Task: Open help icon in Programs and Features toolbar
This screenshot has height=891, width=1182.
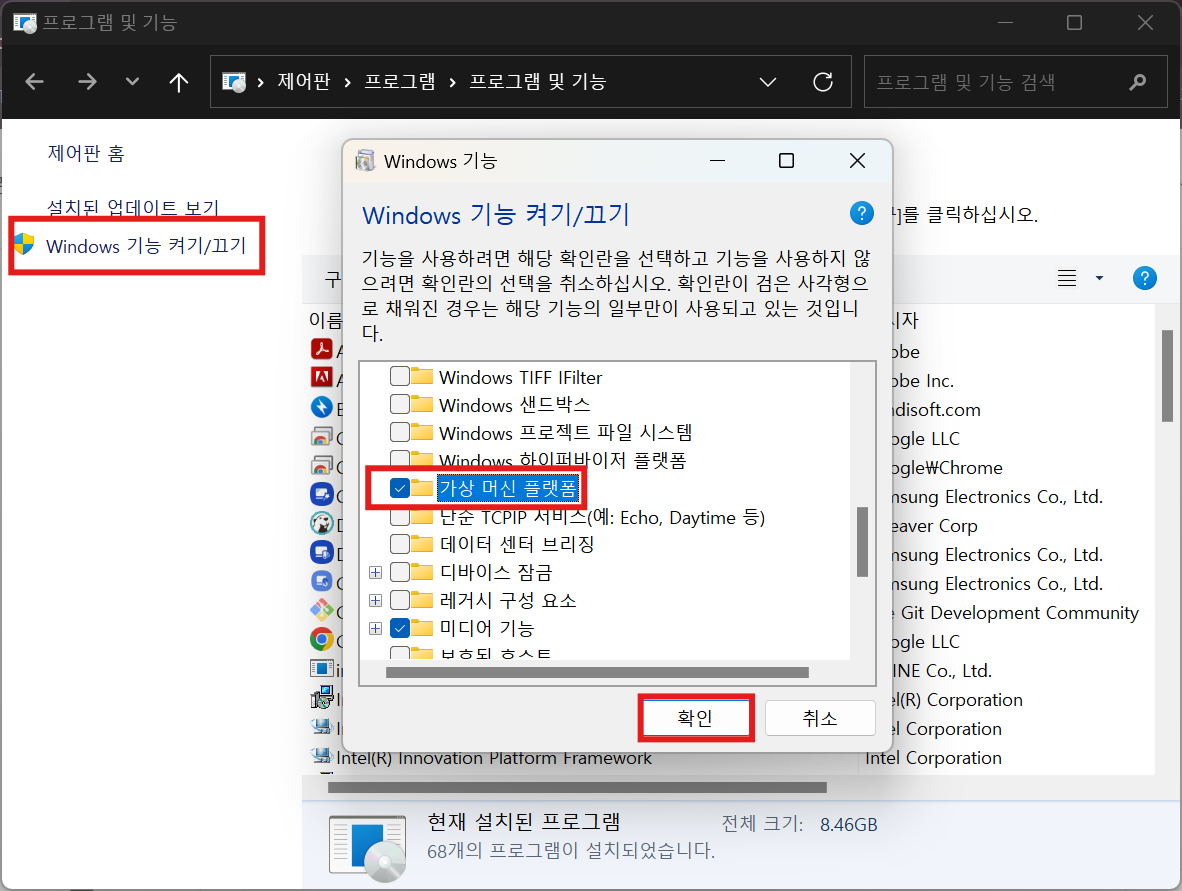Action: pyautogui.click(x=1144, y=278)
